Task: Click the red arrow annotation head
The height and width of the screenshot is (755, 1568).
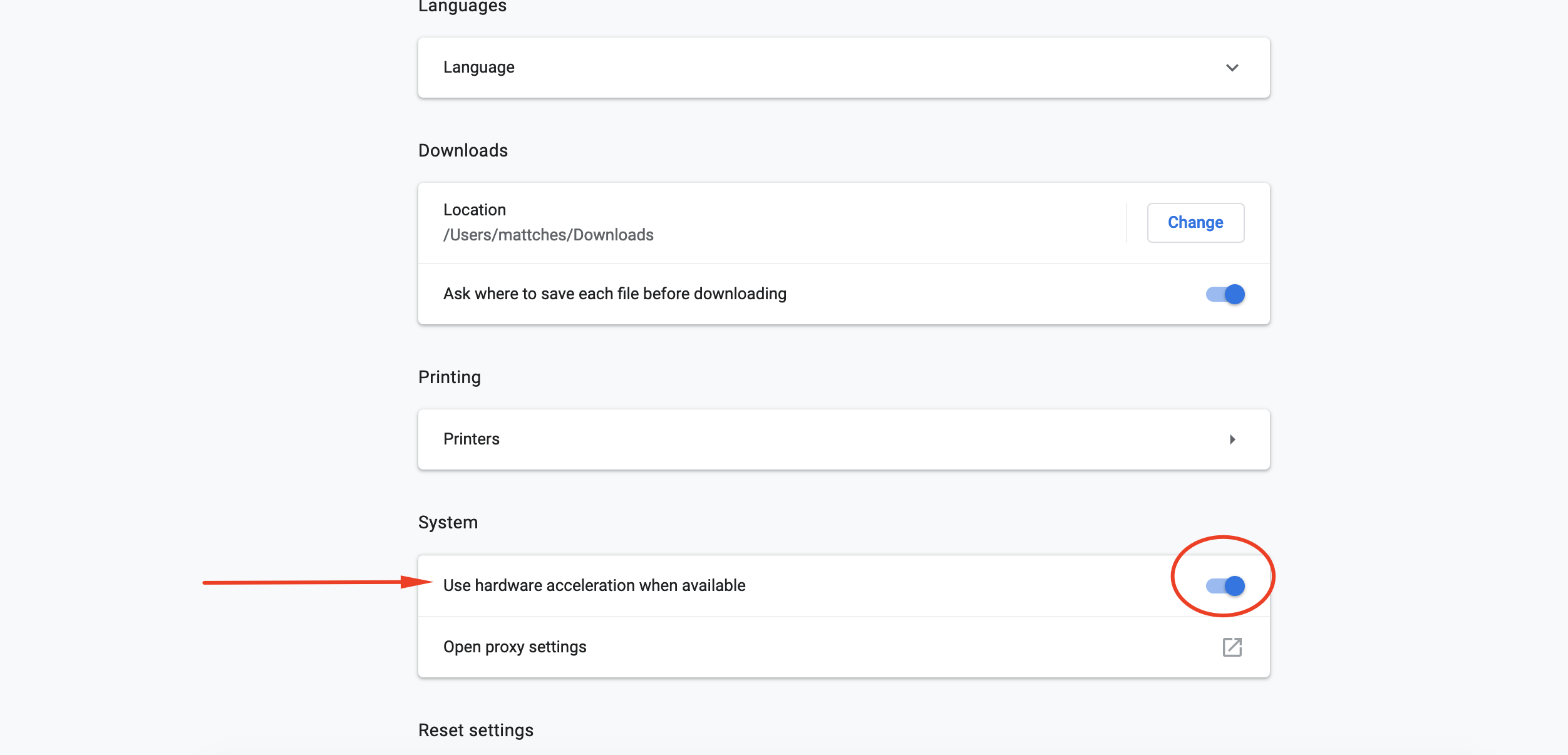Action: pyautogui.click(x=416, y=582)
